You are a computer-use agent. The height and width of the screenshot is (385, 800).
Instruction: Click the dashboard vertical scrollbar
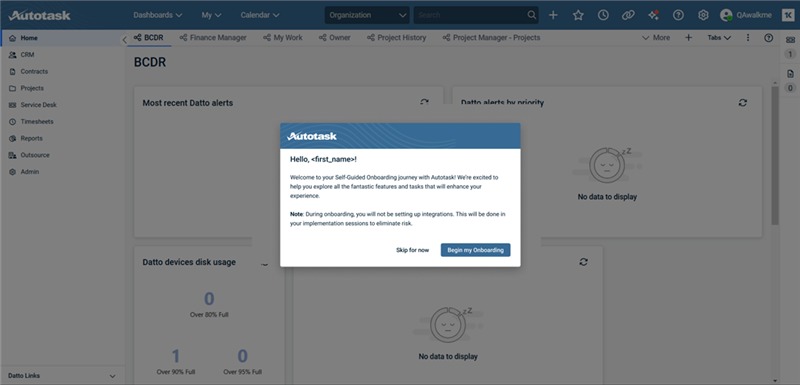click(775, 156)
